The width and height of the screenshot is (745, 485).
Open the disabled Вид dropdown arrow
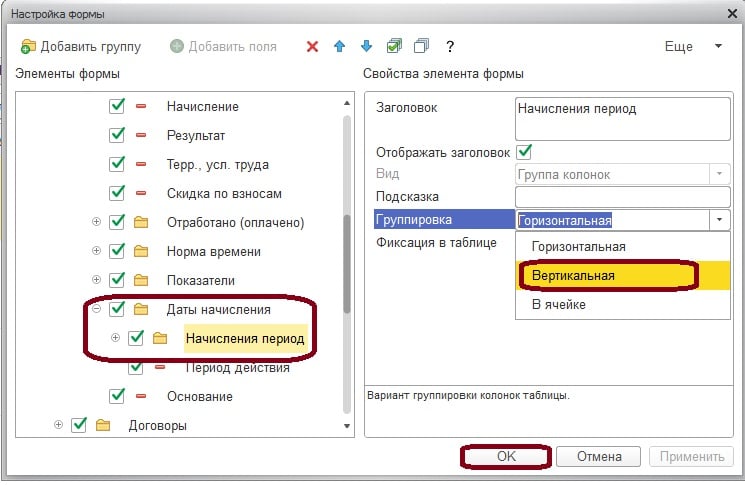point(720,174)
